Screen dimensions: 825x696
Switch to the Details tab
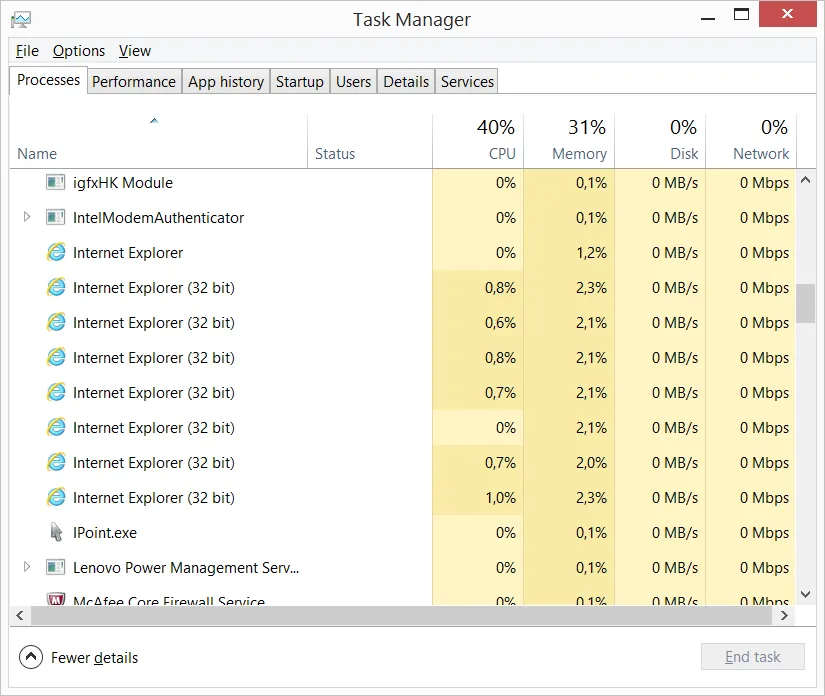point(406,82)
